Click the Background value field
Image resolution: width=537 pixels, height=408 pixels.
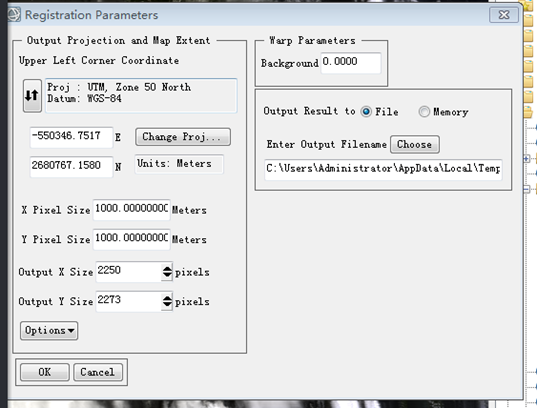pos(351,63)
